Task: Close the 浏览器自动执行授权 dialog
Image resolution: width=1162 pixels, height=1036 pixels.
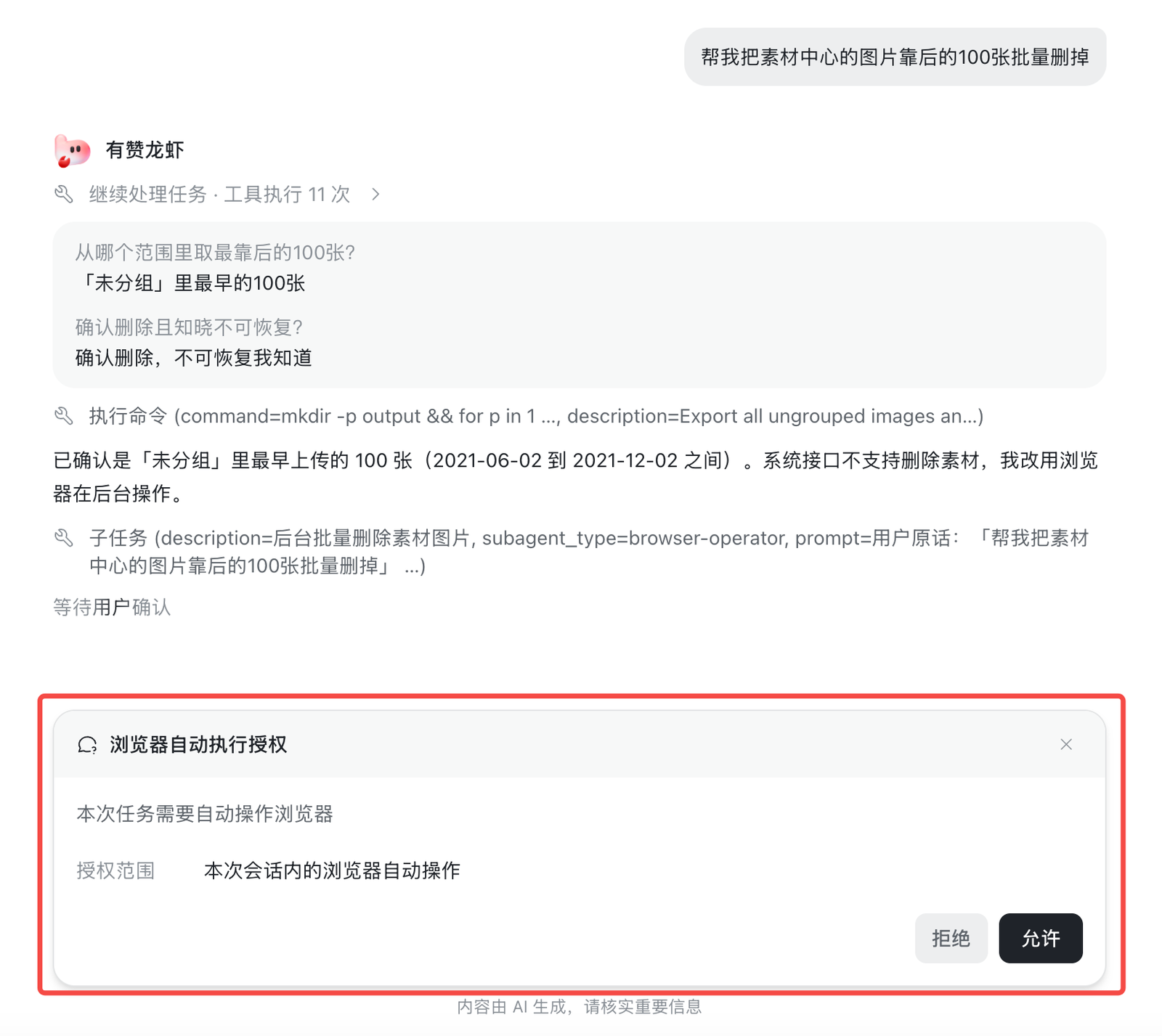Action: [1065, 744]
